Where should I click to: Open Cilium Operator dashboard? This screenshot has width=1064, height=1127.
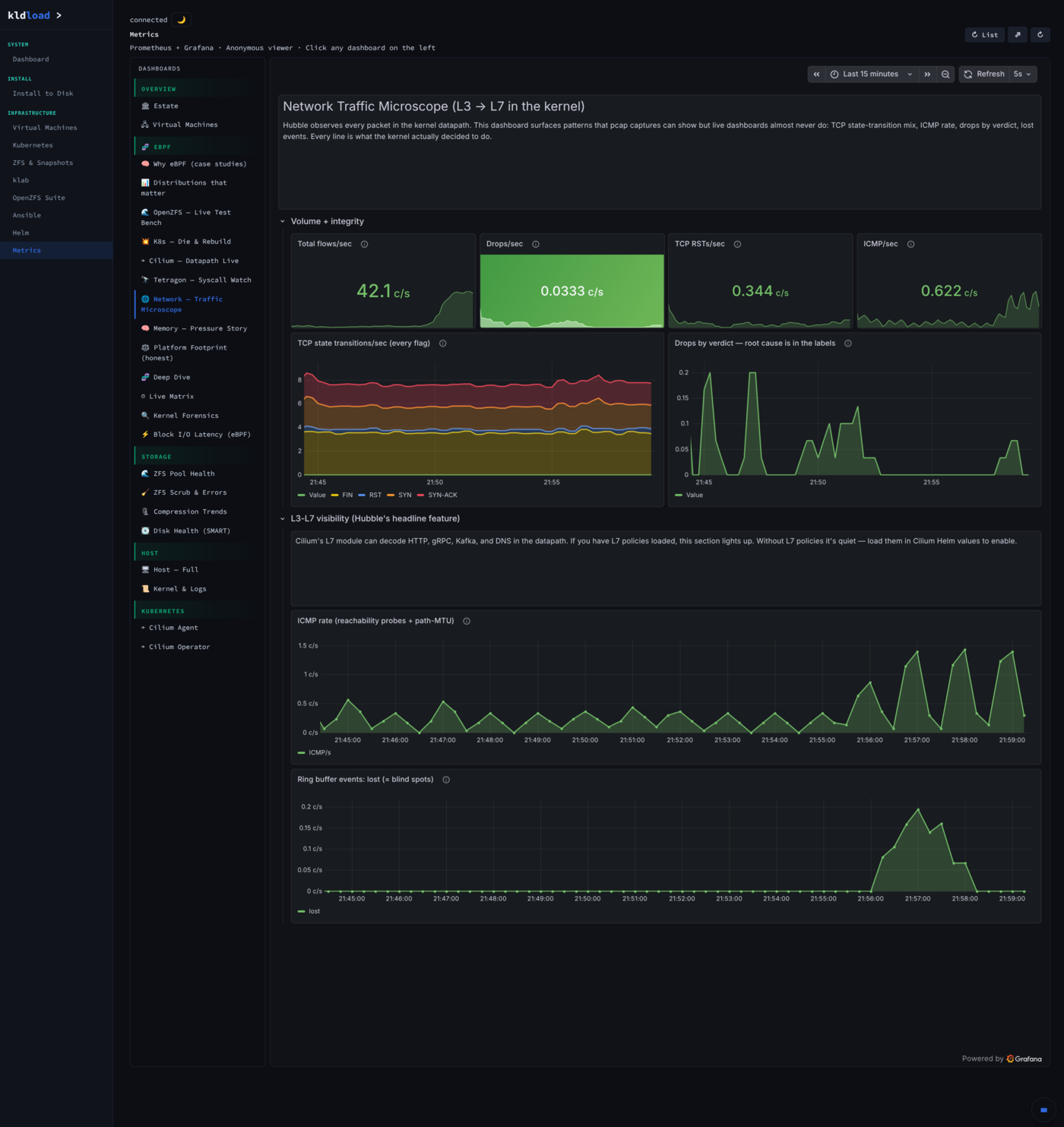point(195,647)
